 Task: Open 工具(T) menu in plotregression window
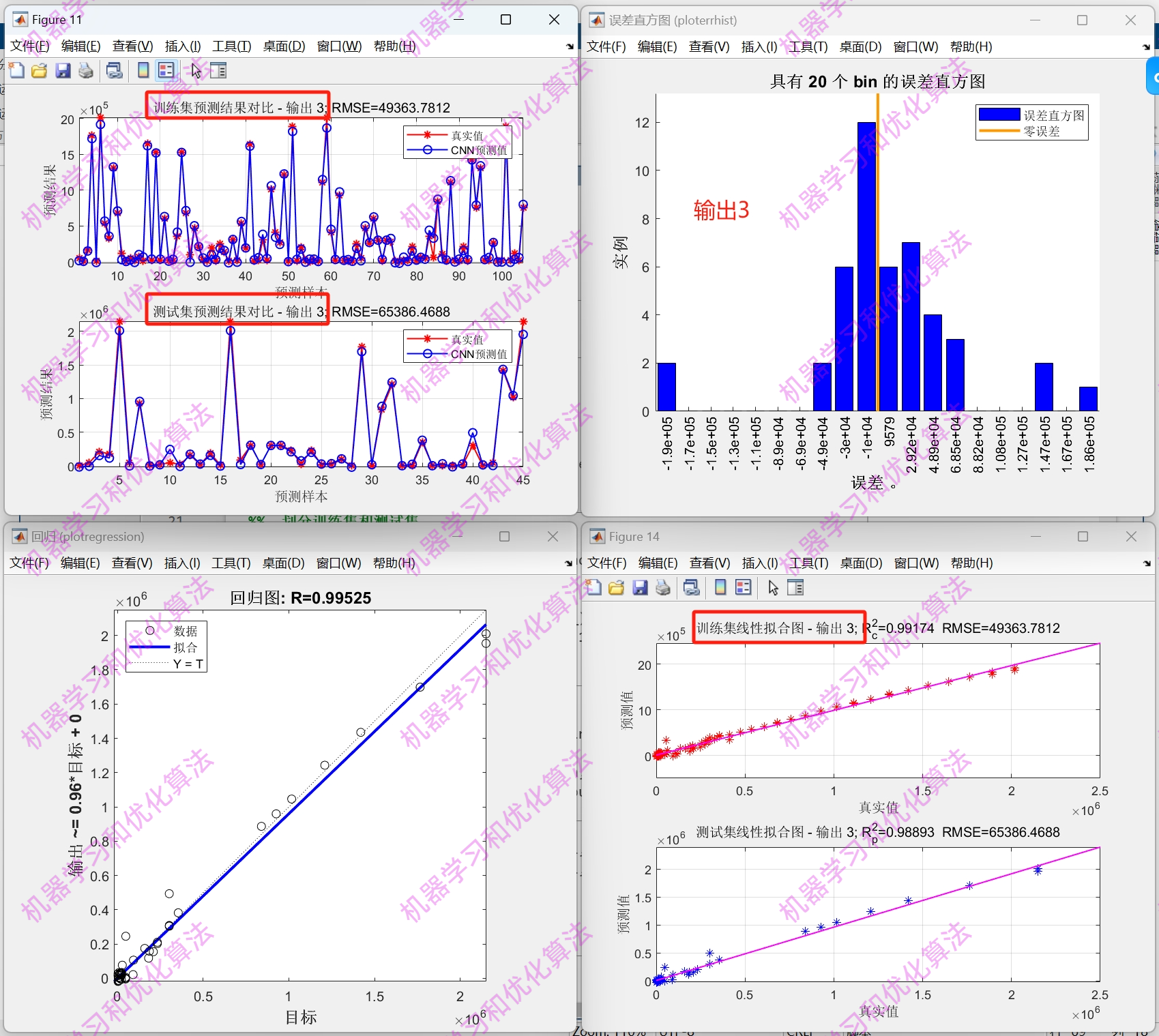click(x=231, y=563)
